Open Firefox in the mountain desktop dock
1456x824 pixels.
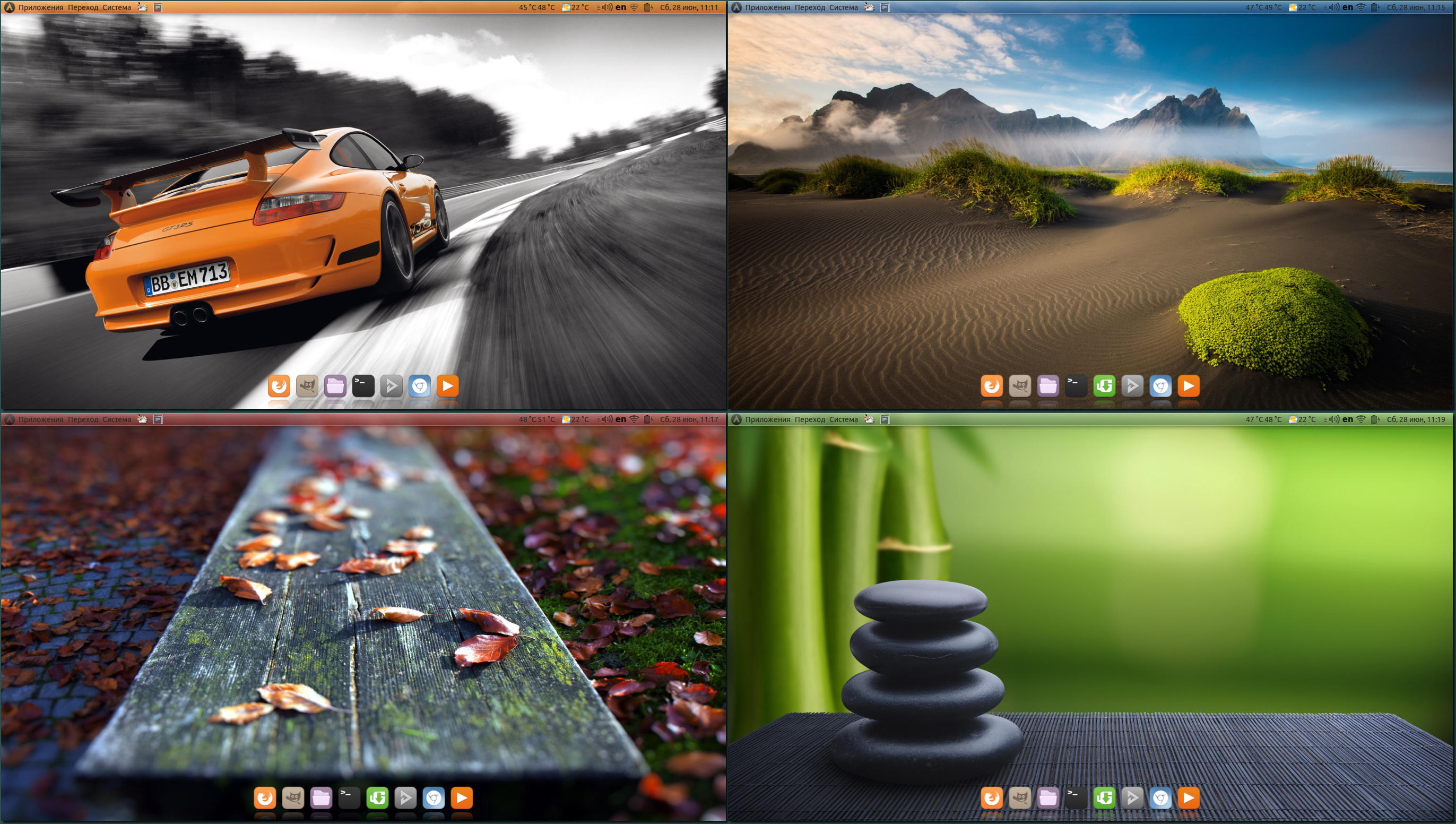point(992,386)
